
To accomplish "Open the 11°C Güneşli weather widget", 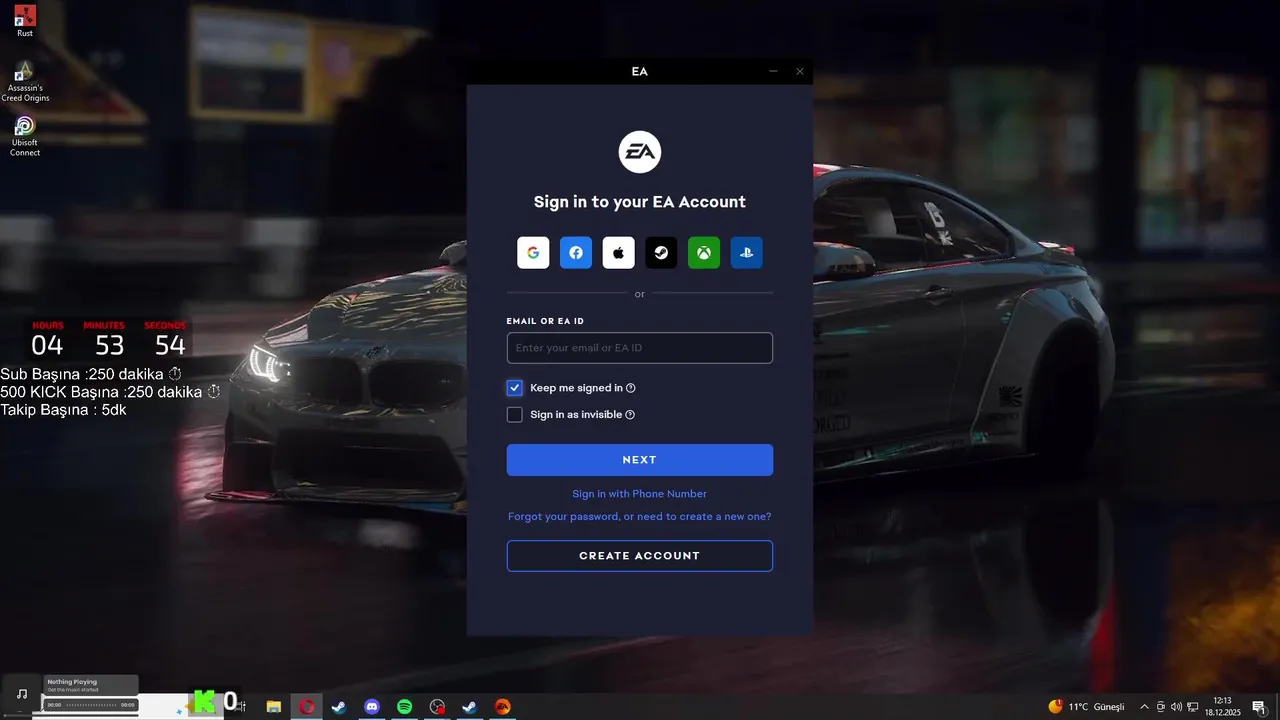I will tap(1086, 707).
